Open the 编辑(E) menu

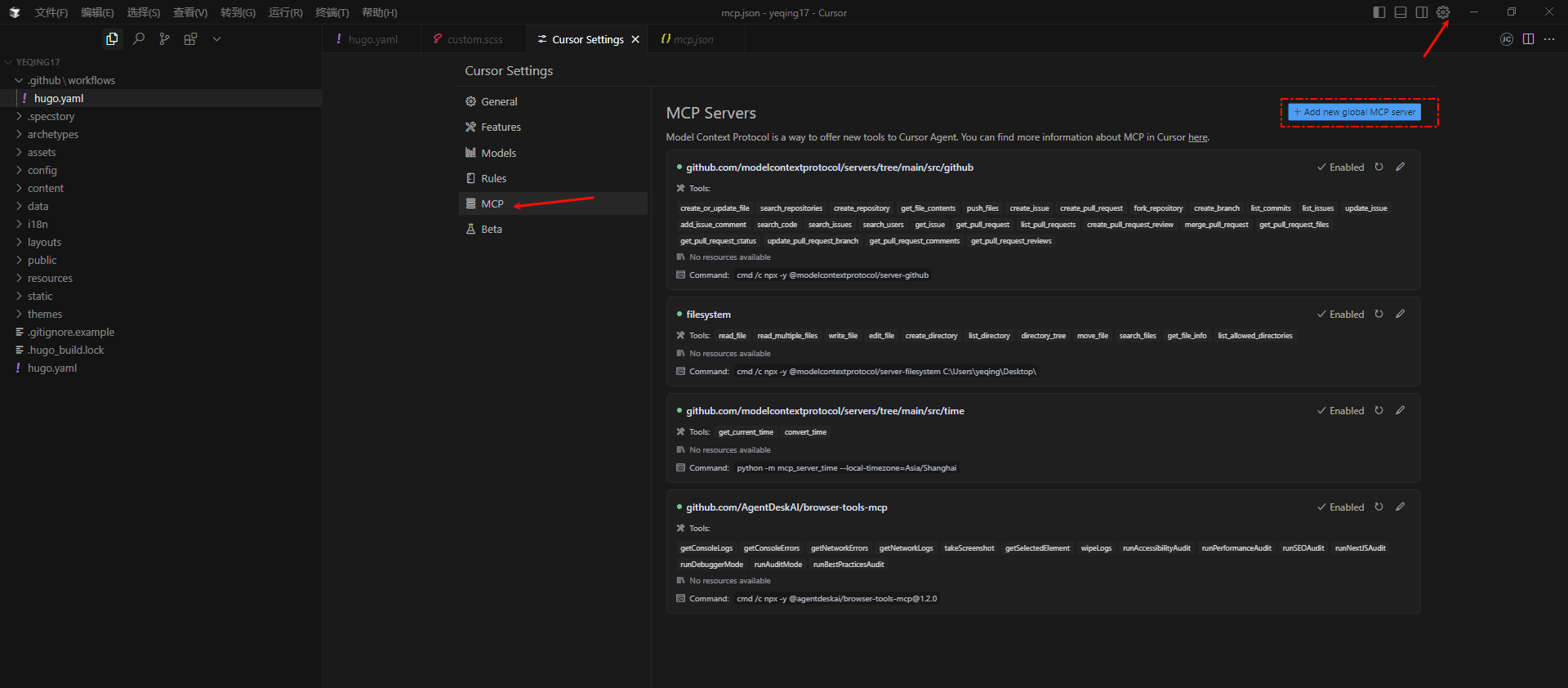click(97, 12)
